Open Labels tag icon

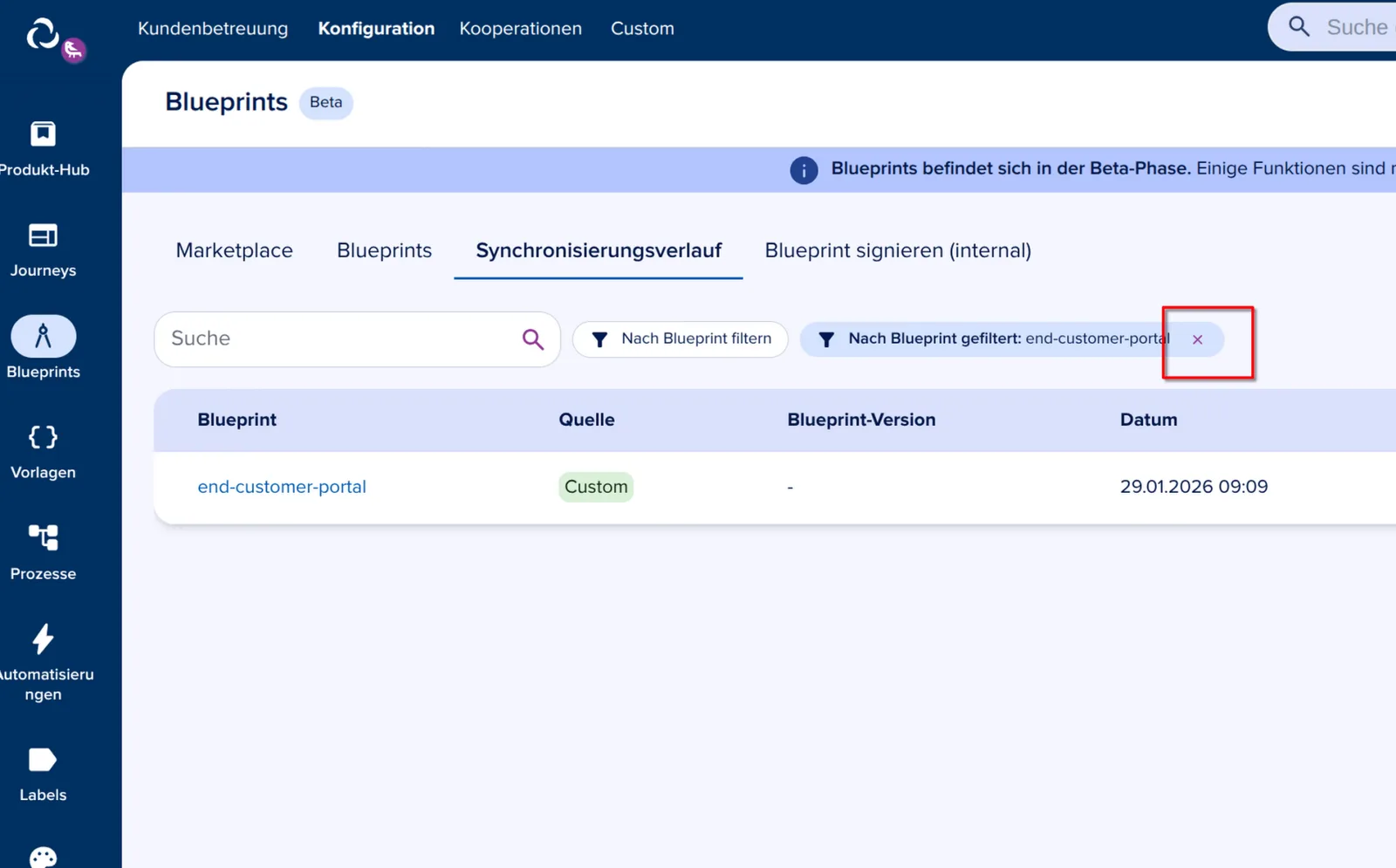click(43, 760)
